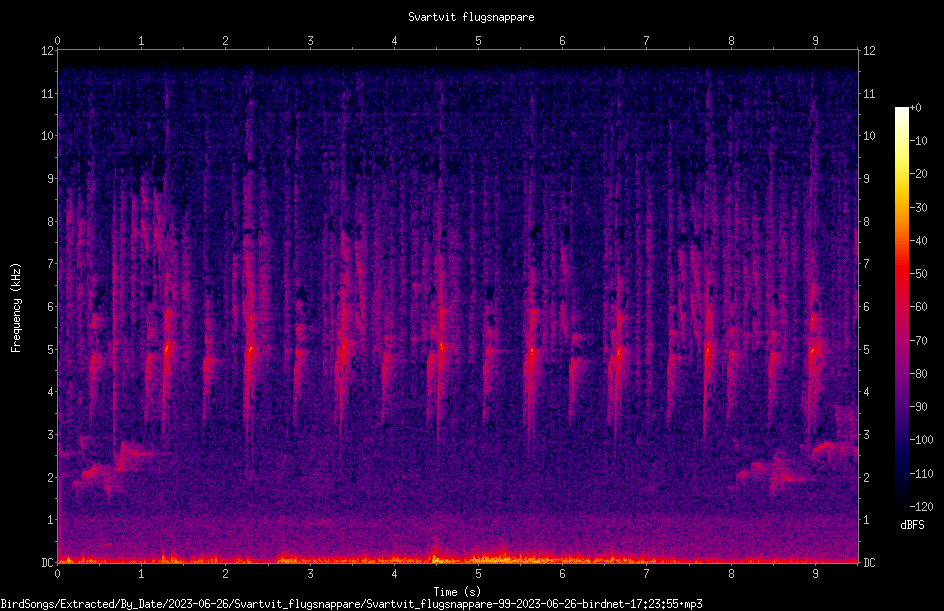Click the dBFS color scale bar
The image size is (944, 611).
pyautogui.click(x=901, y=307)
